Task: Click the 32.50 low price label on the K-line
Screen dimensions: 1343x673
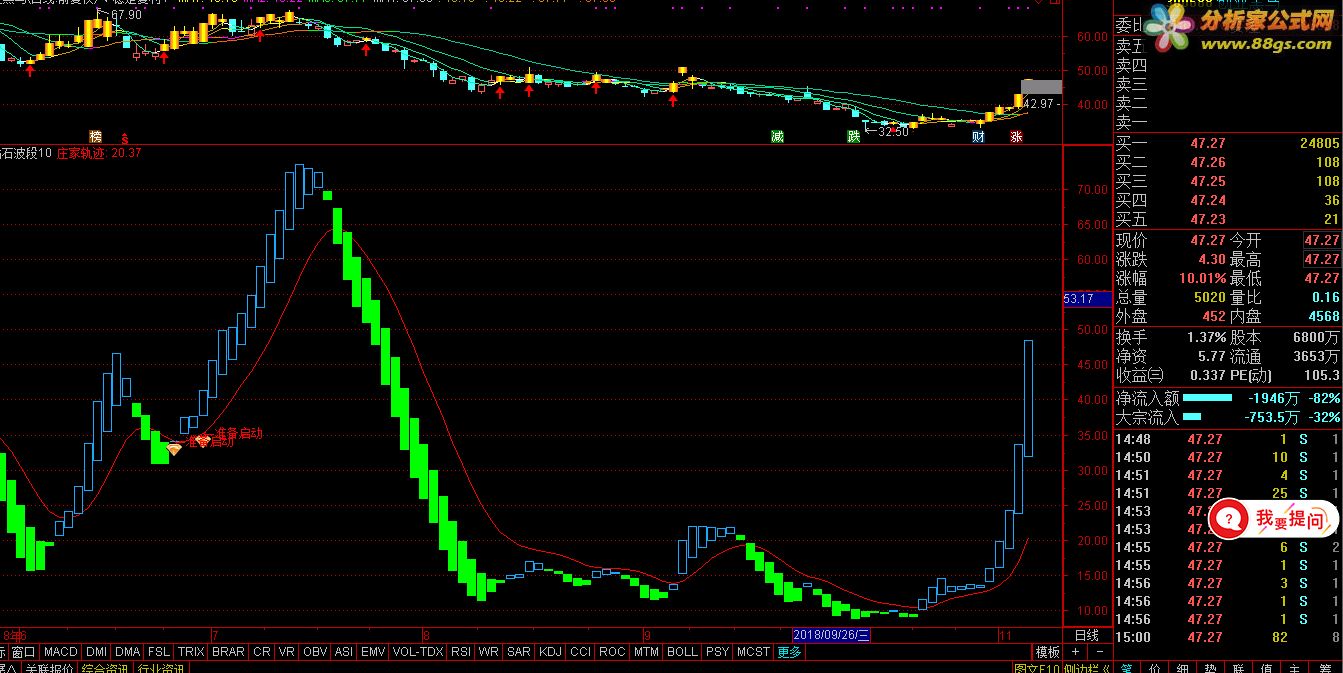Action: (x=892, y=131)
